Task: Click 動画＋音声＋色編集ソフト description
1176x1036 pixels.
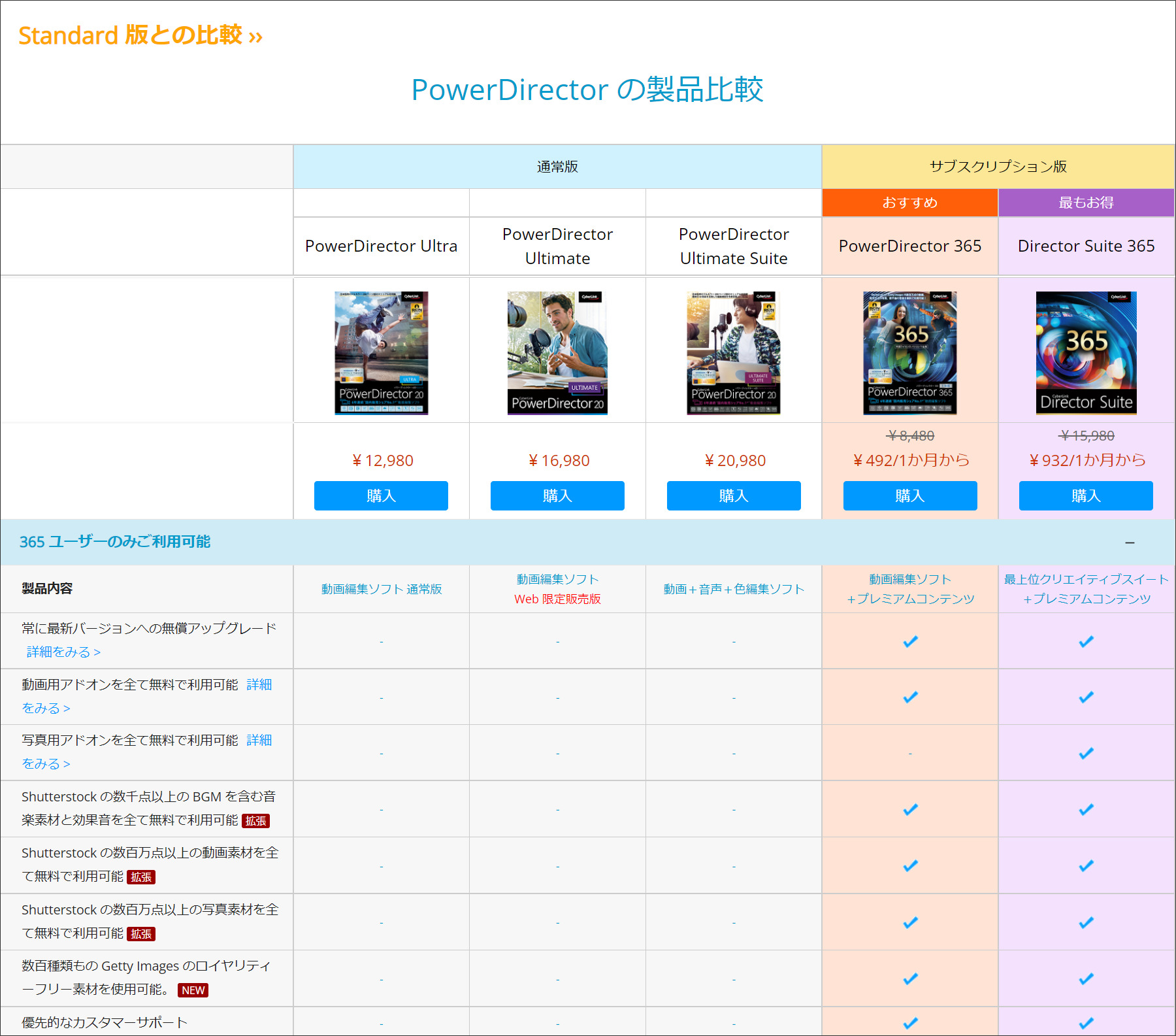Action: tap(734, 589)
